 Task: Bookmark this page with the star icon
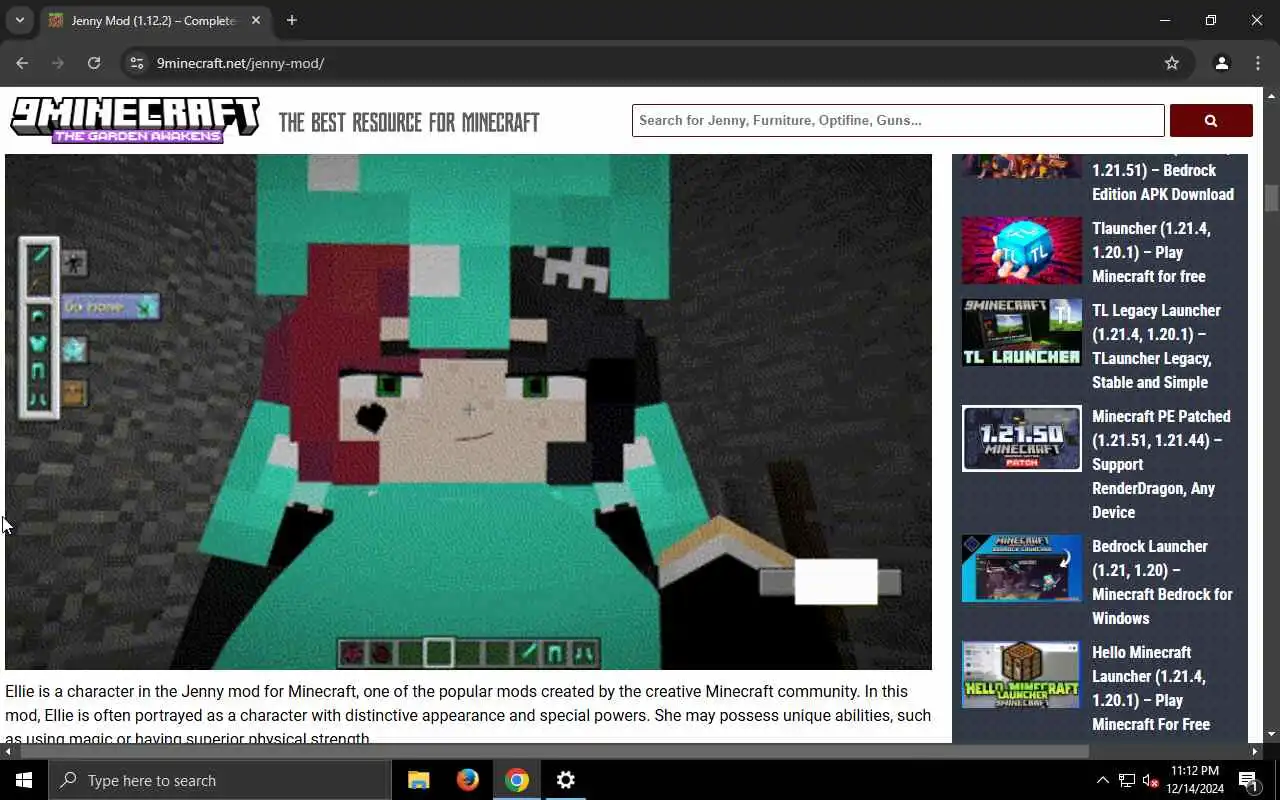coord(1172,63)
